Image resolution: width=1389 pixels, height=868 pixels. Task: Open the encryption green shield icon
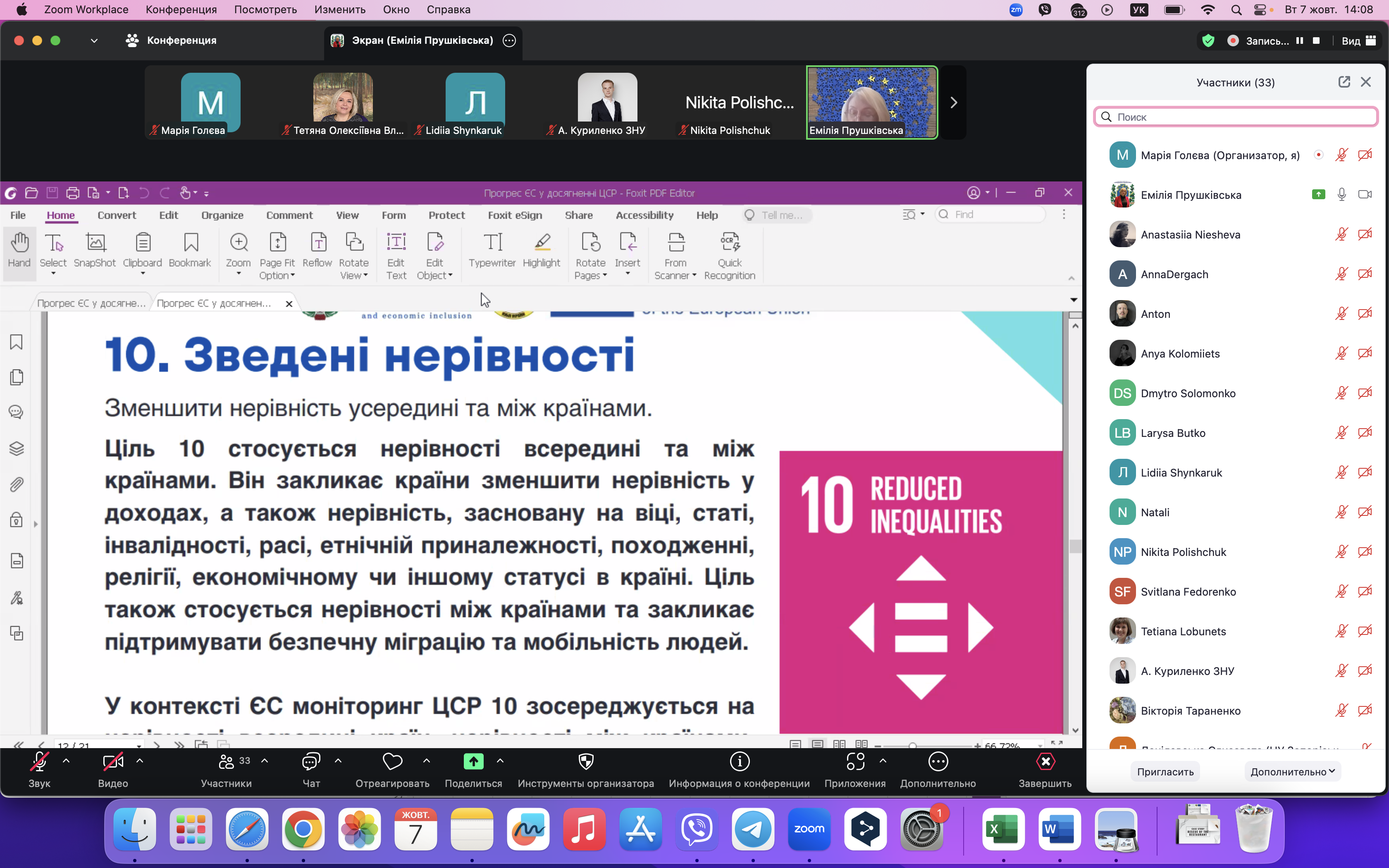click(1208, 41)
